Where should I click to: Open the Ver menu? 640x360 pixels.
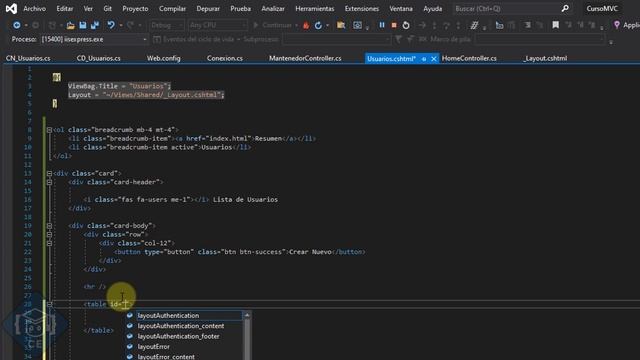coord(88,9)
